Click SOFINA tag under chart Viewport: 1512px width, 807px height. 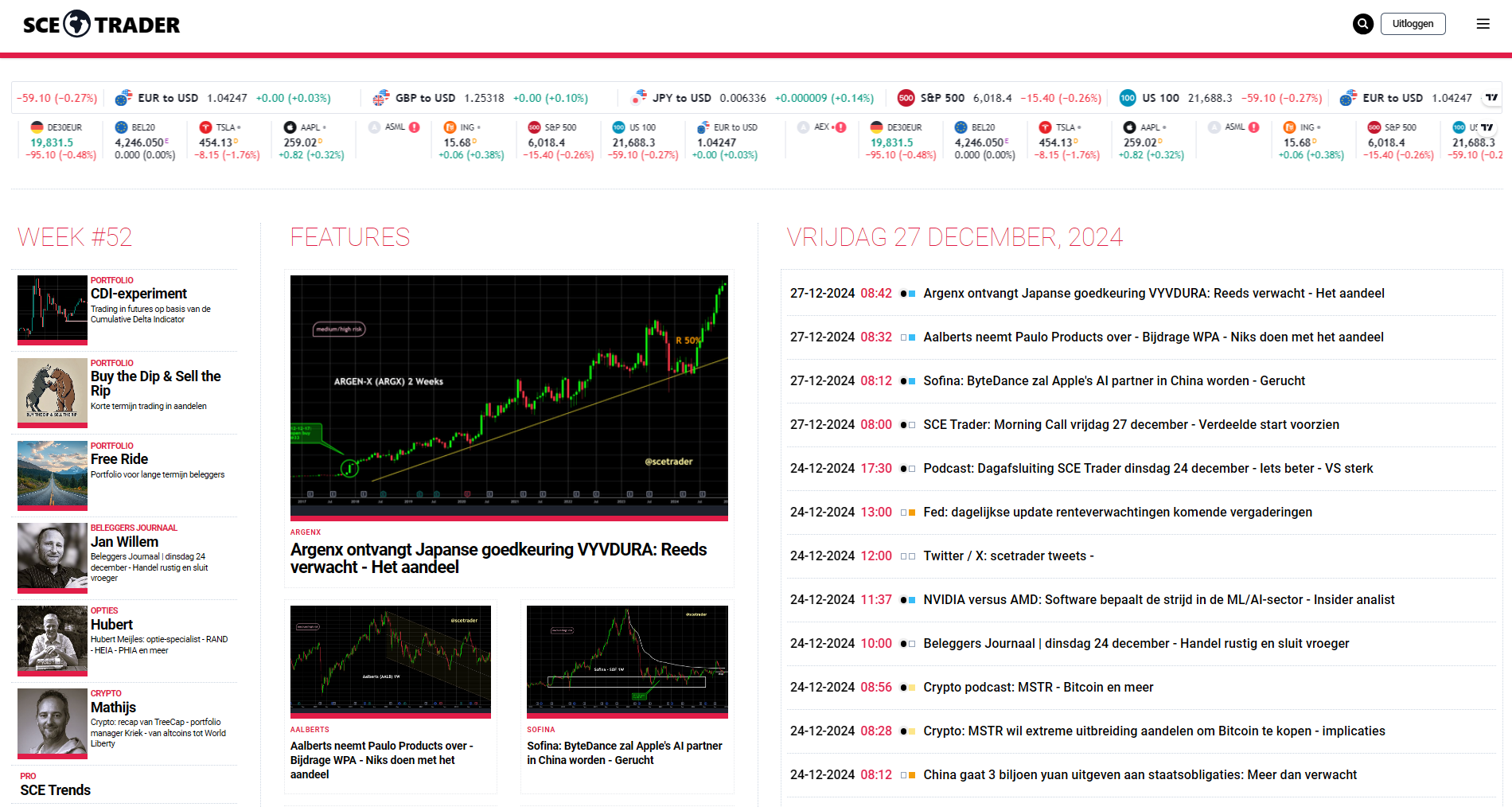coord(541,730)
